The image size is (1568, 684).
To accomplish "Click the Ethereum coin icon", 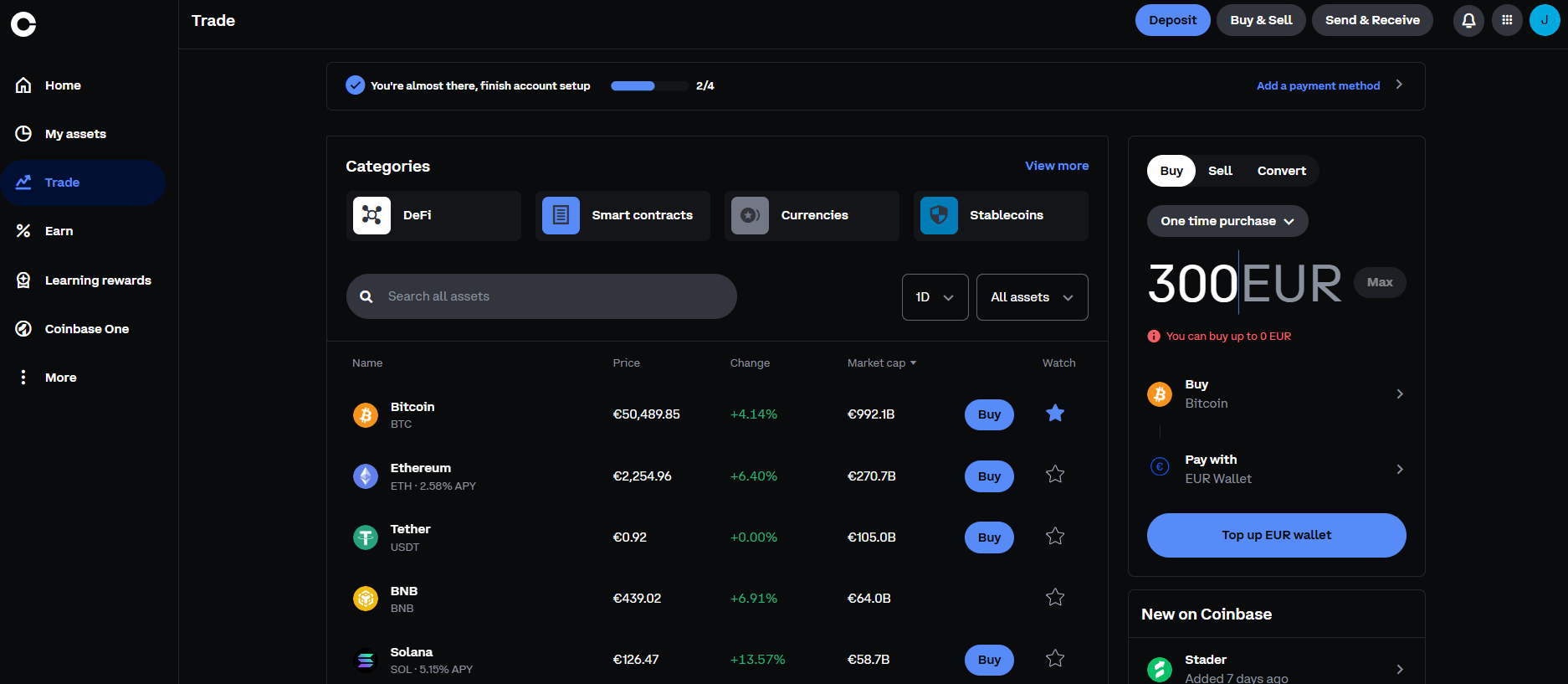I will pos(366,476).
